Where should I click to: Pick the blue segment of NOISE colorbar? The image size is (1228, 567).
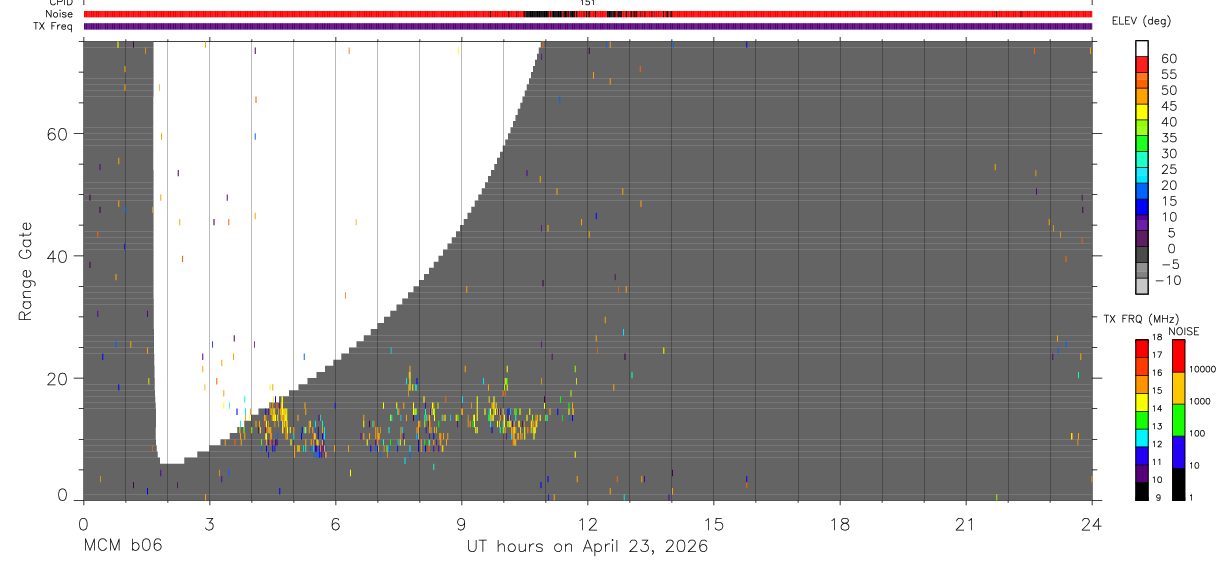pyautogui.click(x=1178, y=452)
